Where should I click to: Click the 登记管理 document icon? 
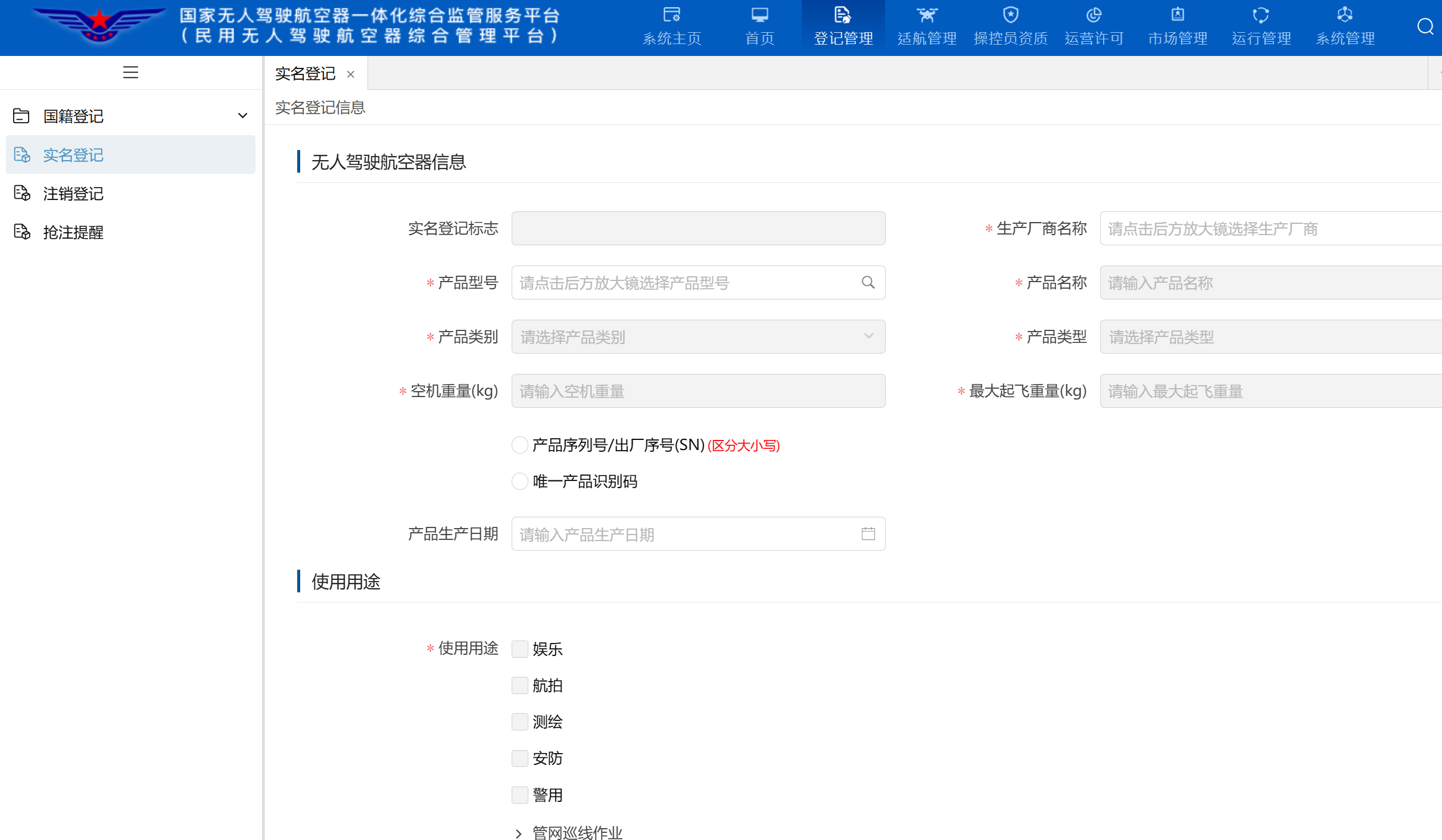tap(842, 14)
